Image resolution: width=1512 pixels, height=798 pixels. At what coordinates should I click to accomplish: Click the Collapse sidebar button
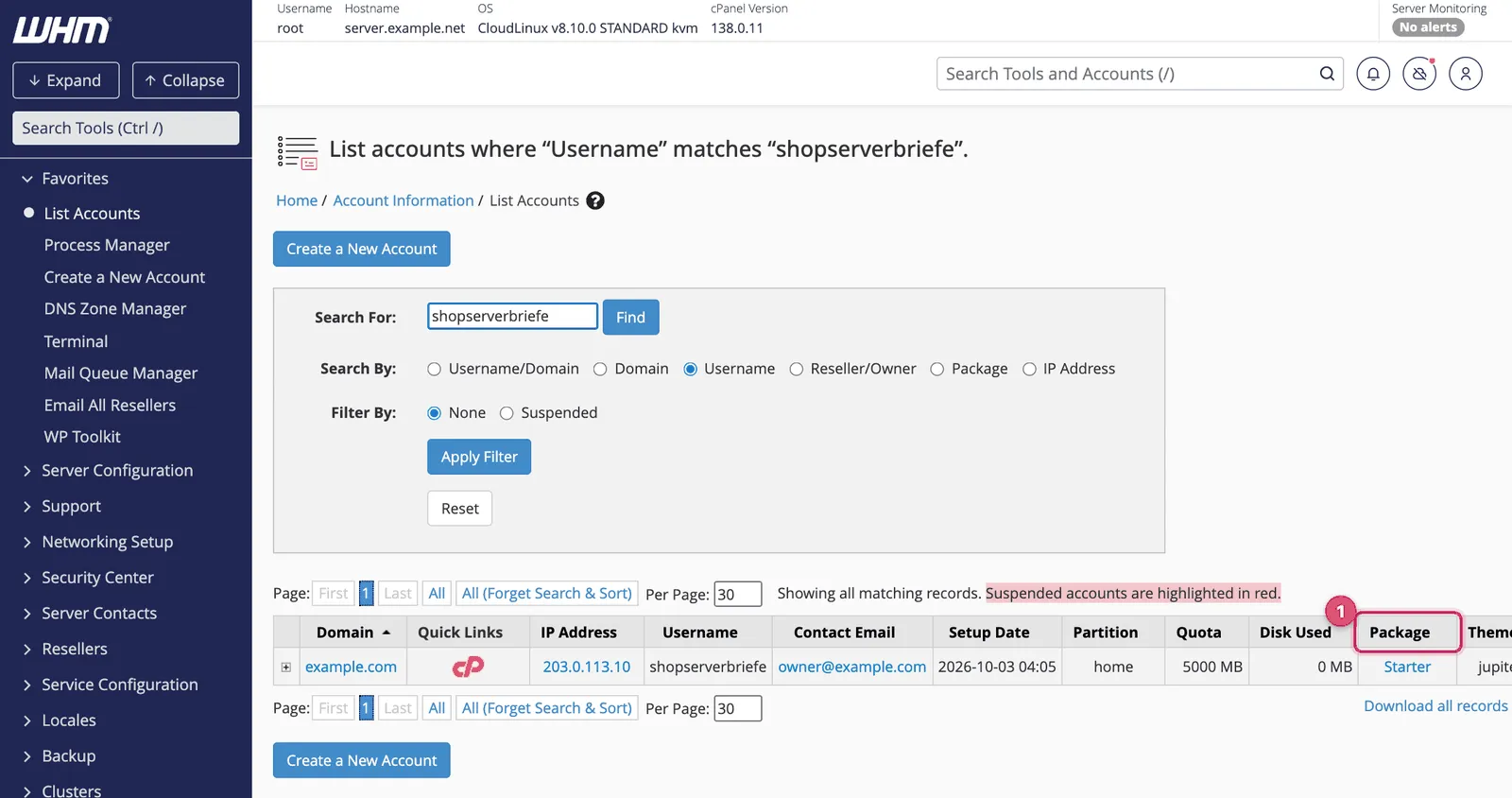[x=185, y=80]
